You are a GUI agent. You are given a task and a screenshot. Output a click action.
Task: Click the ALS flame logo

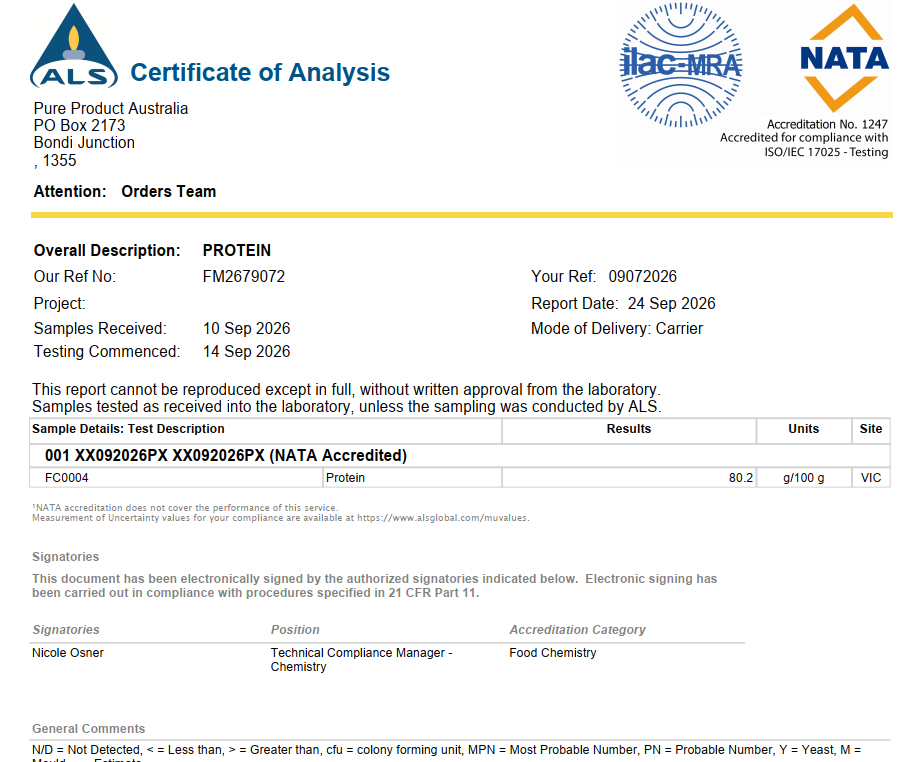[x=74, y=46]
